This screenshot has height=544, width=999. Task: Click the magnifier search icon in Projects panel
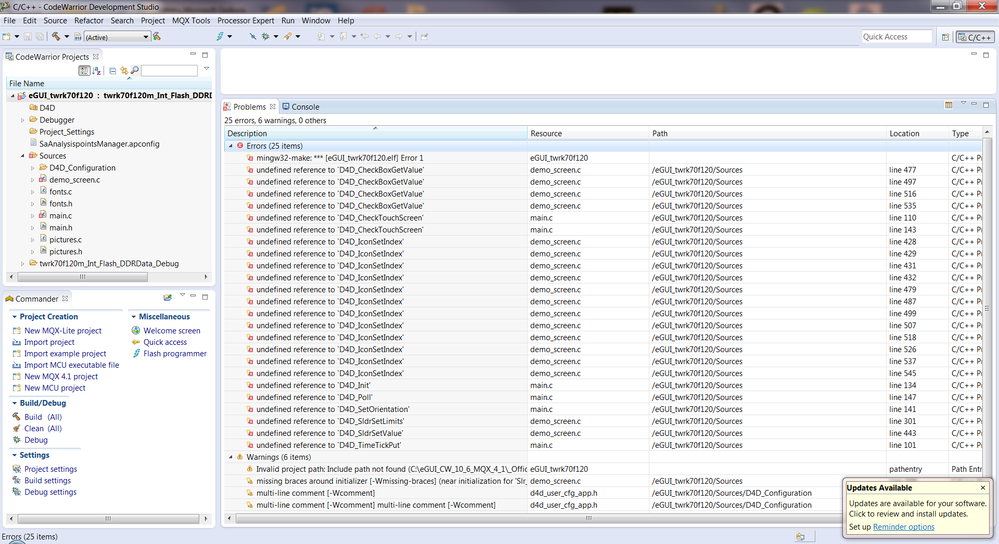point(134,71)
